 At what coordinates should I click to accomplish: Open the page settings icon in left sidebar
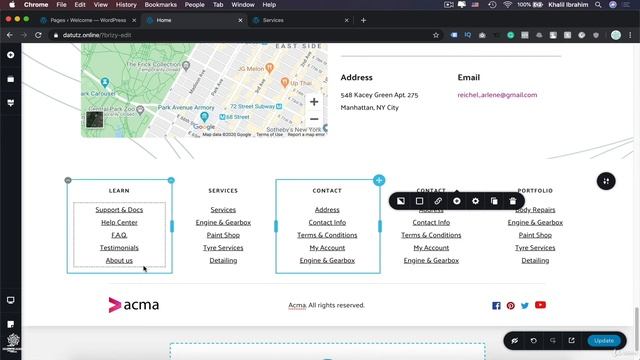[11, 324]
